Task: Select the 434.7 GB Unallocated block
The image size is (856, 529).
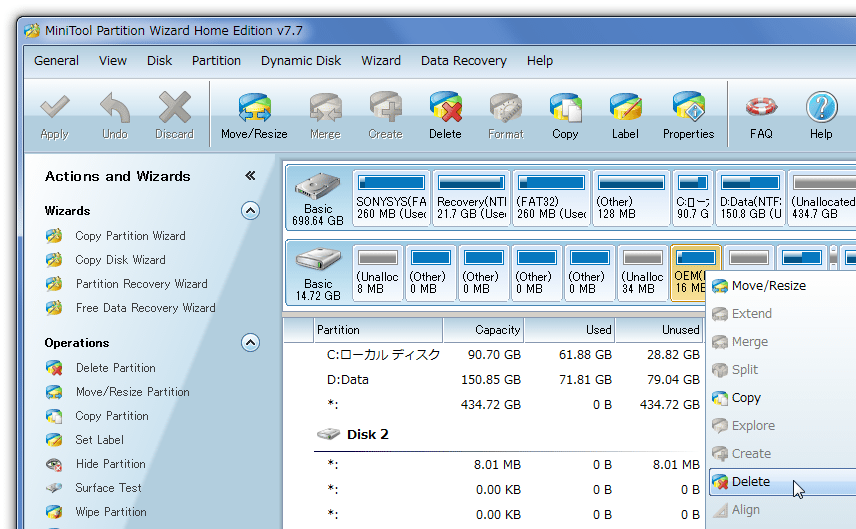Action: (822, 198)
